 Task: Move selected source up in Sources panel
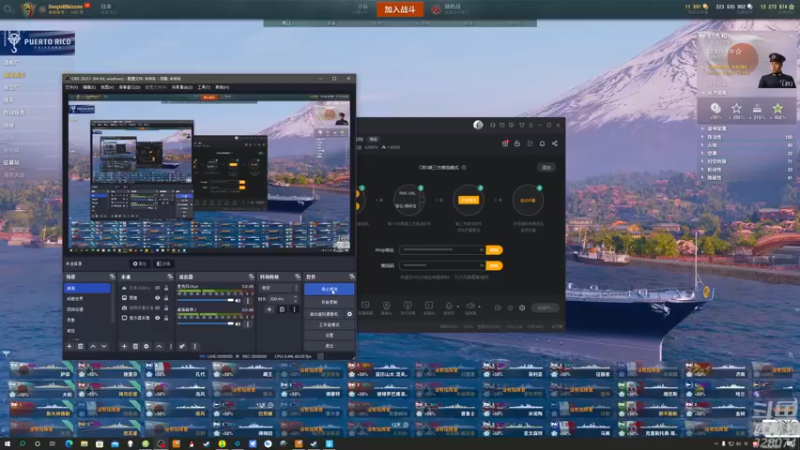(159, 346)
